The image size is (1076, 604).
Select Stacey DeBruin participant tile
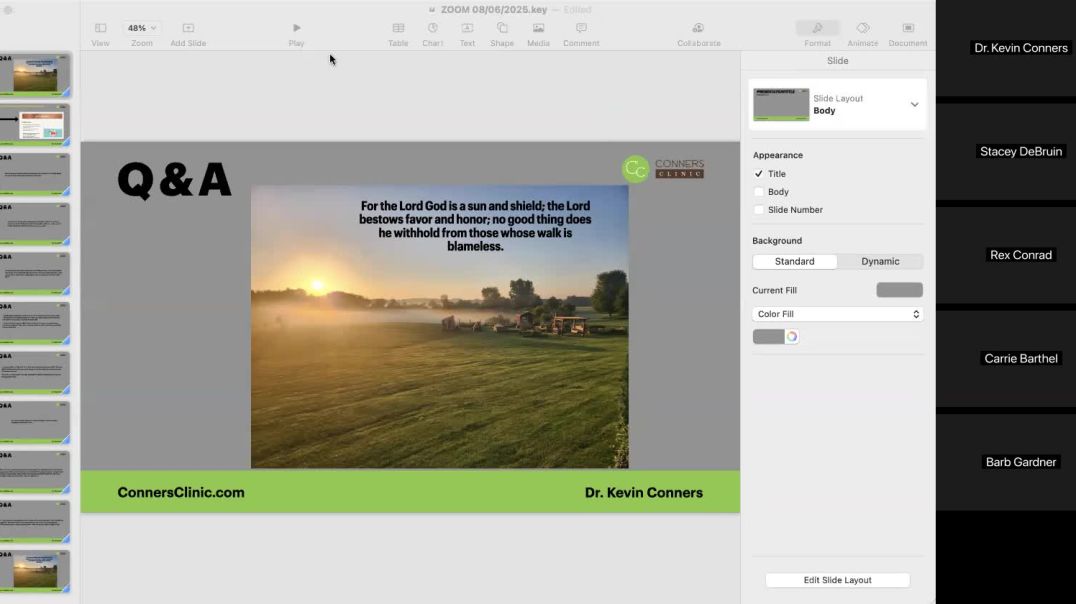click(x=1006, y=152)
